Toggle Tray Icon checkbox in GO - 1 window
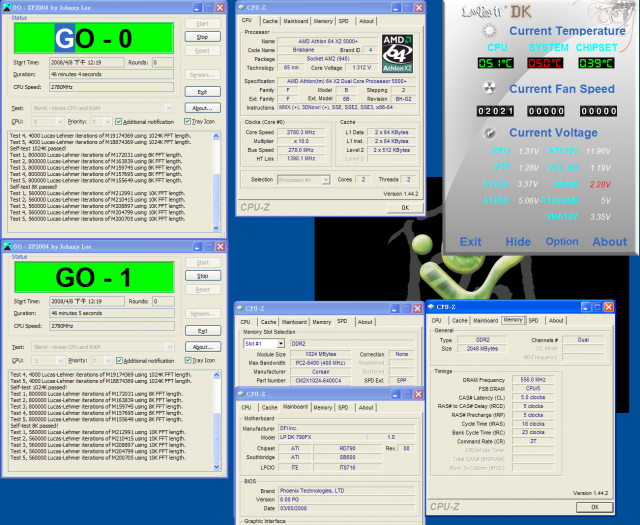The width and height of the screenshot is (640, 525). click(188, 360)
